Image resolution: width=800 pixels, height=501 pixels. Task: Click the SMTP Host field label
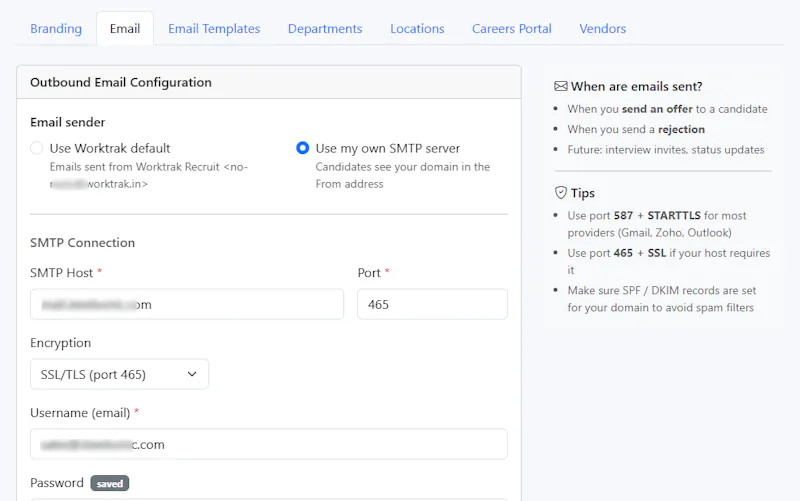61,273
